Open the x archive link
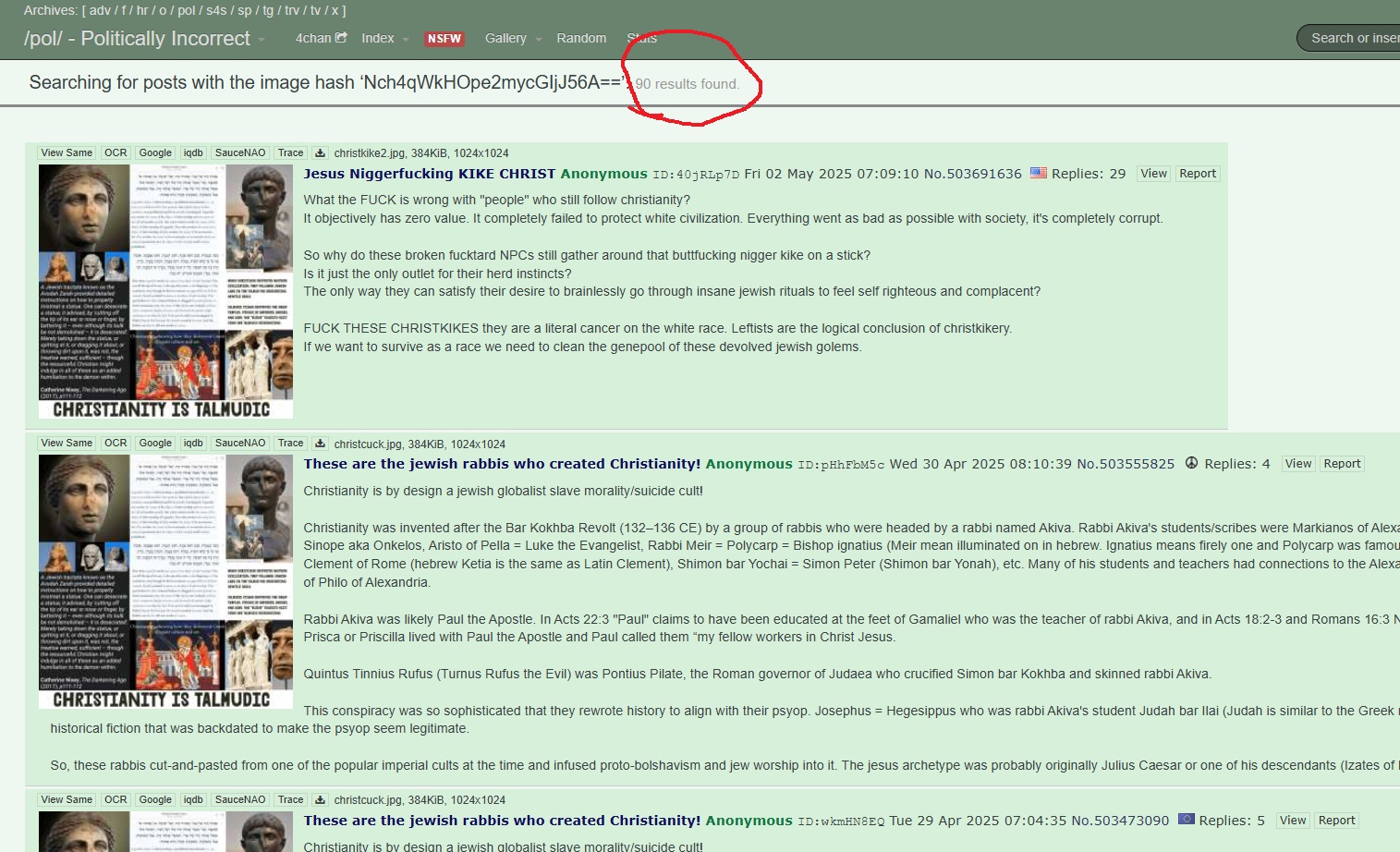1400x852 pixels. tap(335, 10)
